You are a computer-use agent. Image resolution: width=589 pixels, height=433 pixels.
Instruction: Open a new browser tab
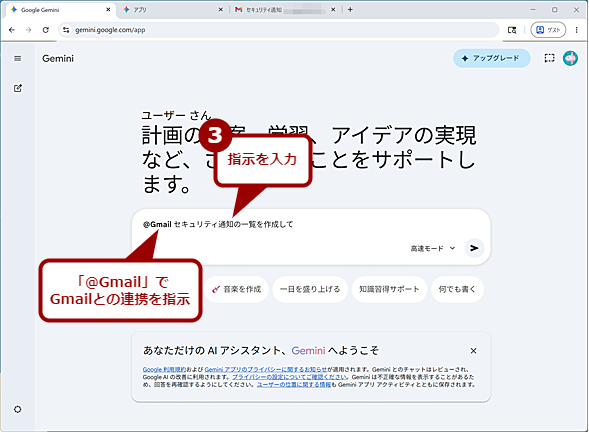point(350,10)
